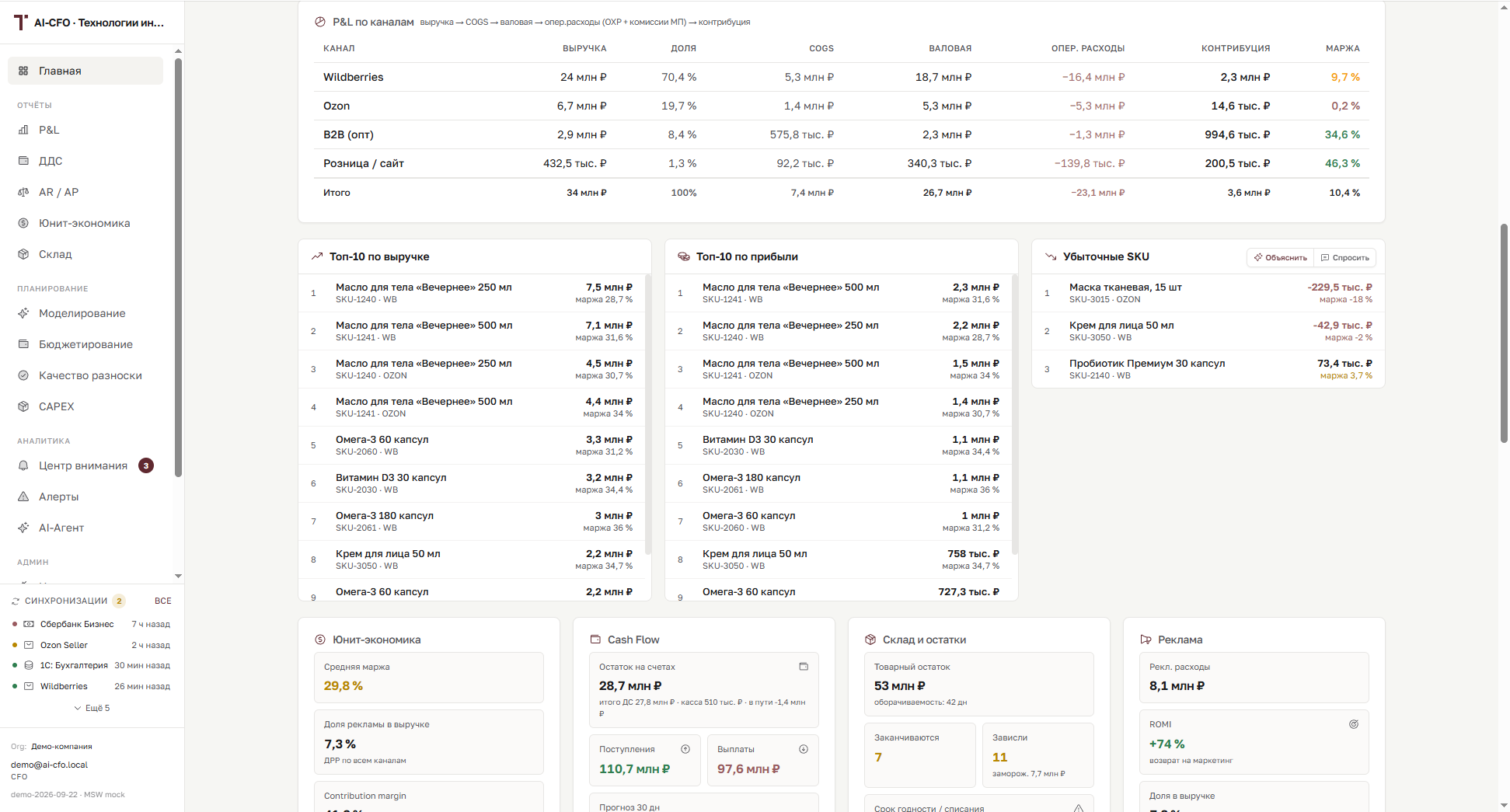Click the Wildberries row in P&L table
1510x812 pixels.
coord(842,77)
